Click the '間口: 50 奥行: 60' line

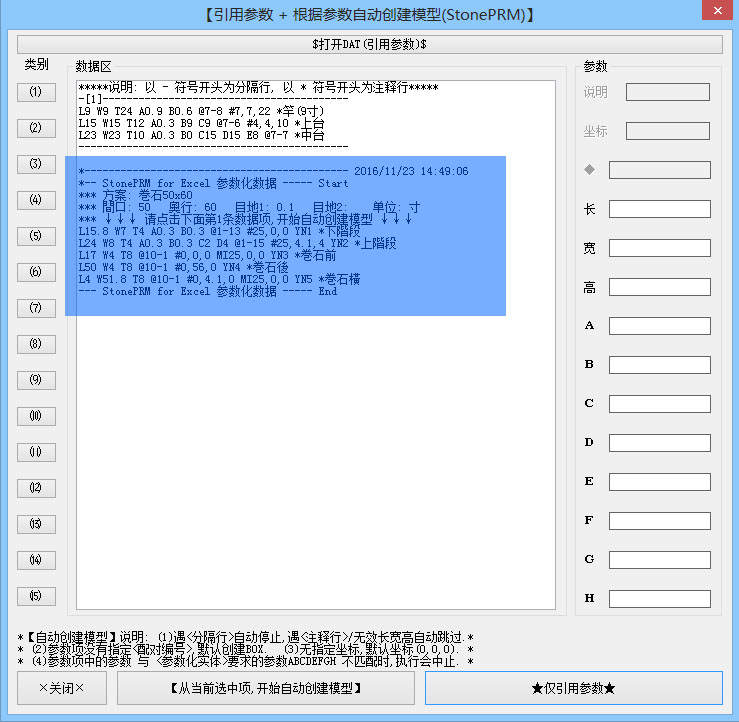click(249, 207)
